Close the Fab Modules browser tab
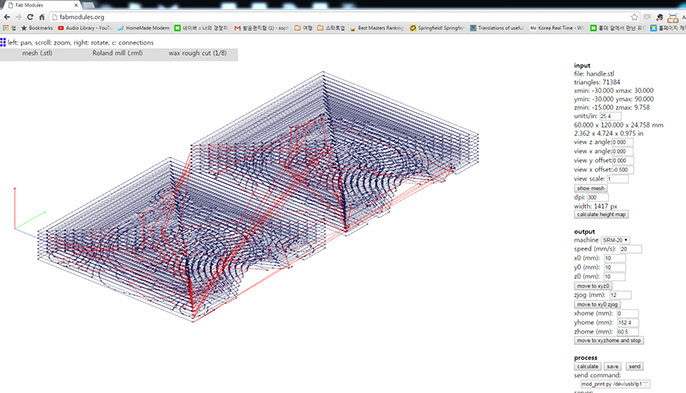 click(x=76, y=5)
